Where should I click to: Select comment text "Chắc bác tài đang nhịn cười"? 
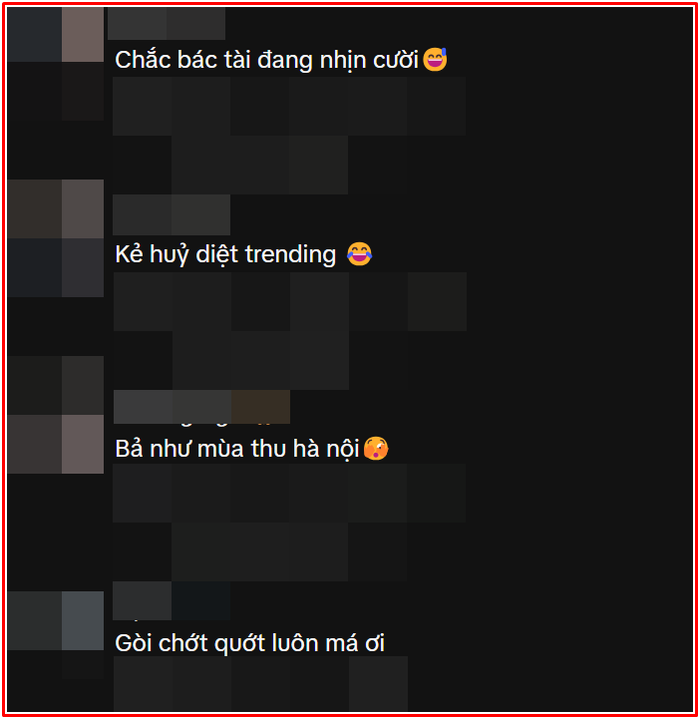[x=267, y=60]
